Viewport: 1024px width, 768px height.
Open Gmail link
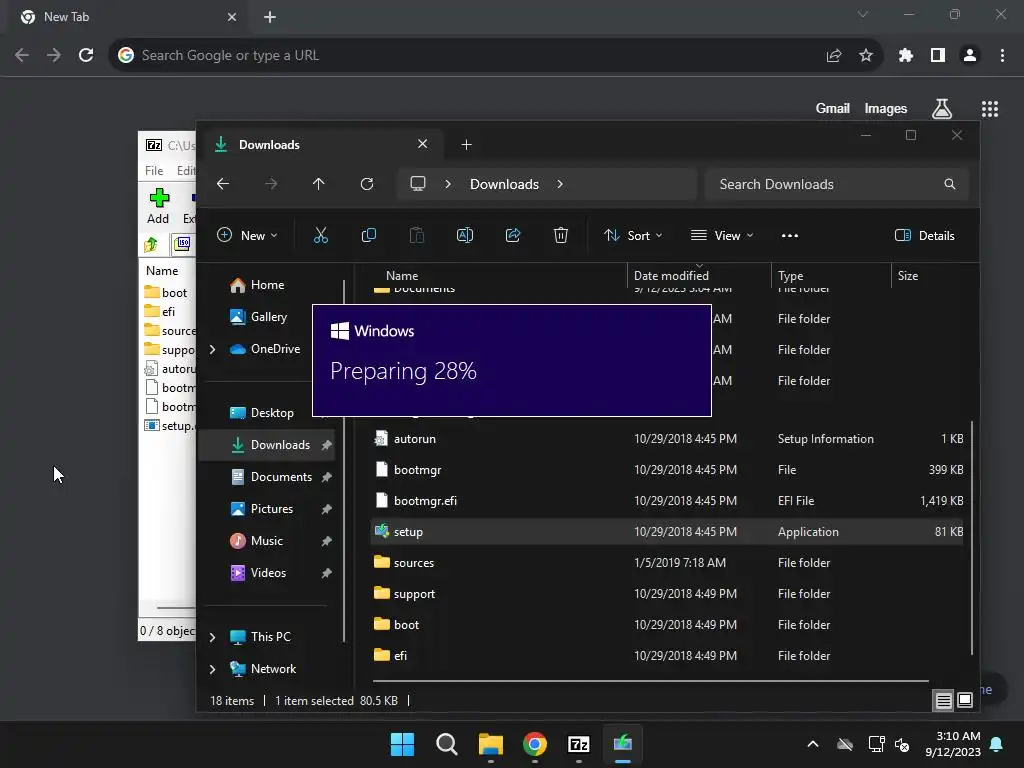(833, 108)
